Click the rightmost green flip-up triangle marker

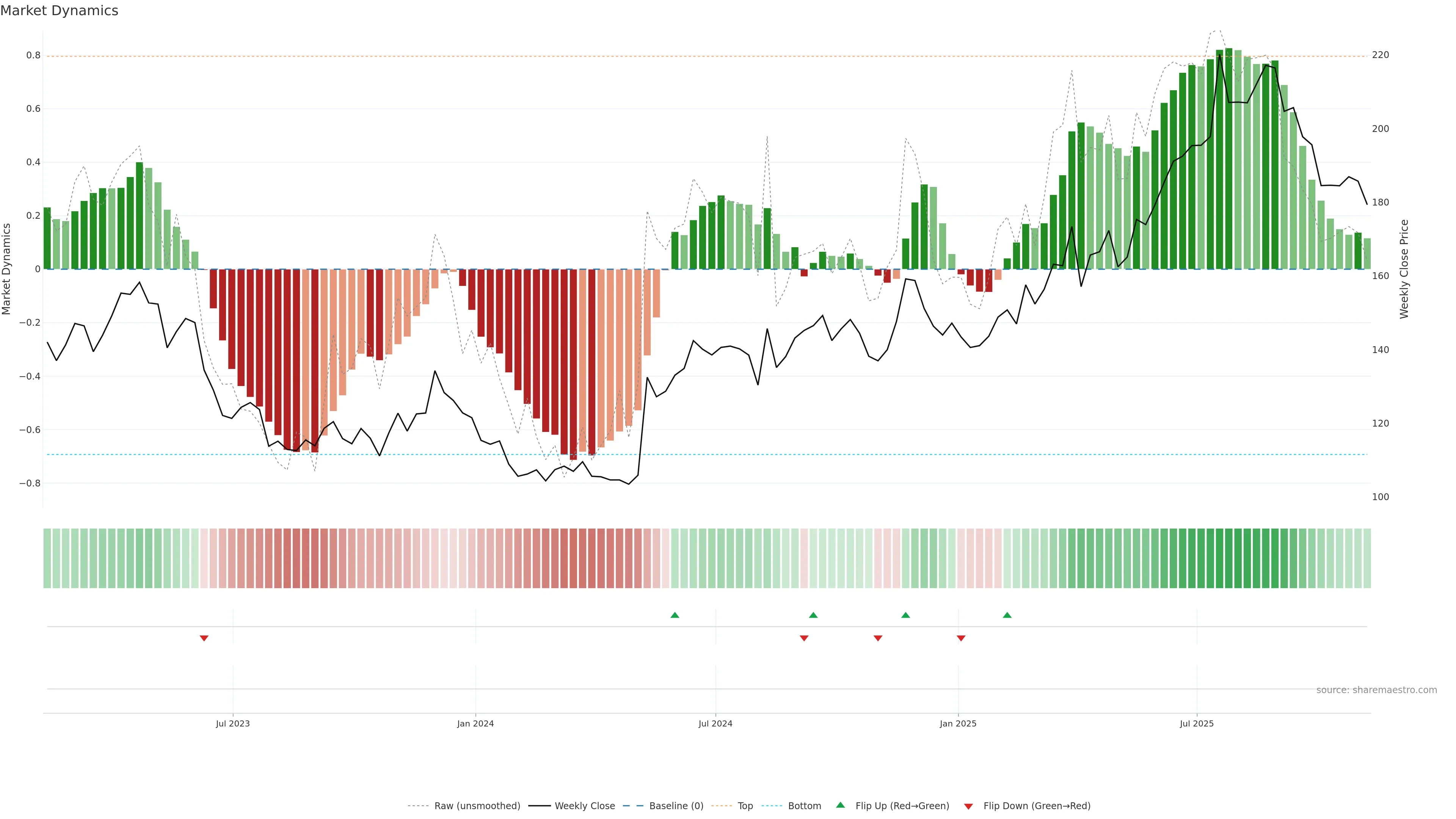point(1007,615)
